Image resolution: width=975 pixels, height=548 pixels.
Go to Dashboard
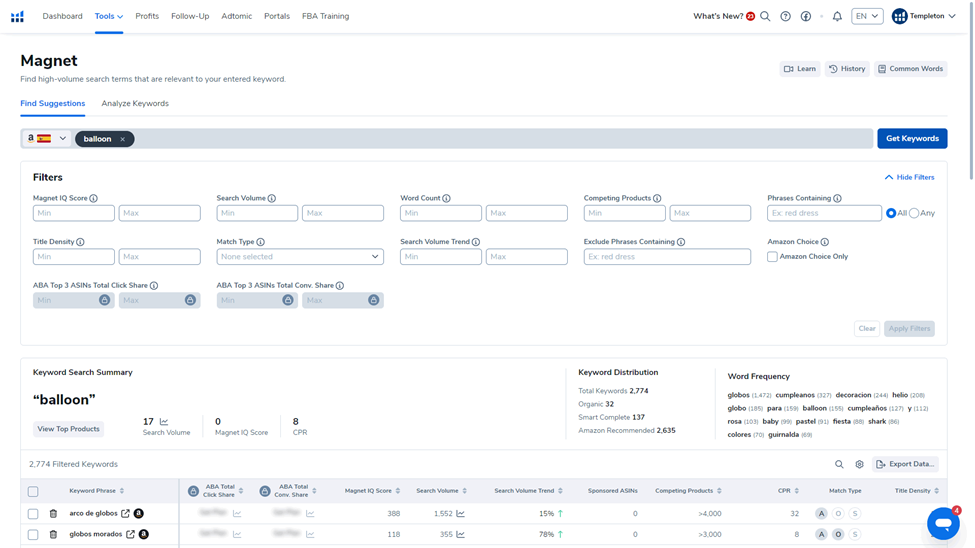point(62,16)
